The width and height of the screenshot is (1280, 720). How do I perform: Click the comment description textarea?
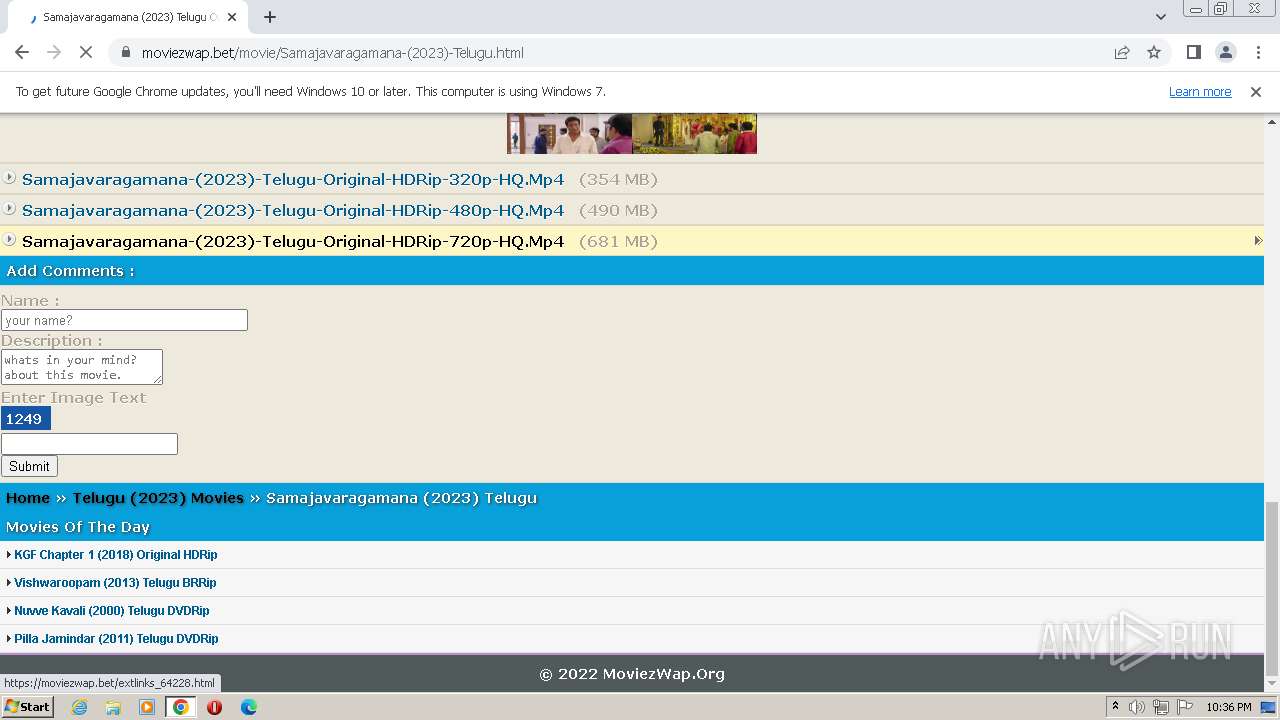pos(82,367)
